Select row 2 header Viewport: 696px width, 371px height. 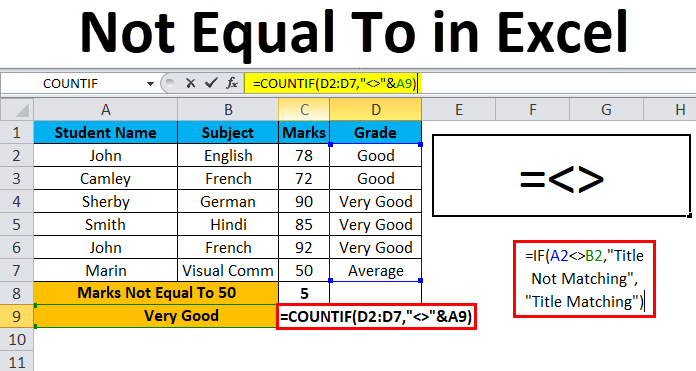[x=17, y=155]
